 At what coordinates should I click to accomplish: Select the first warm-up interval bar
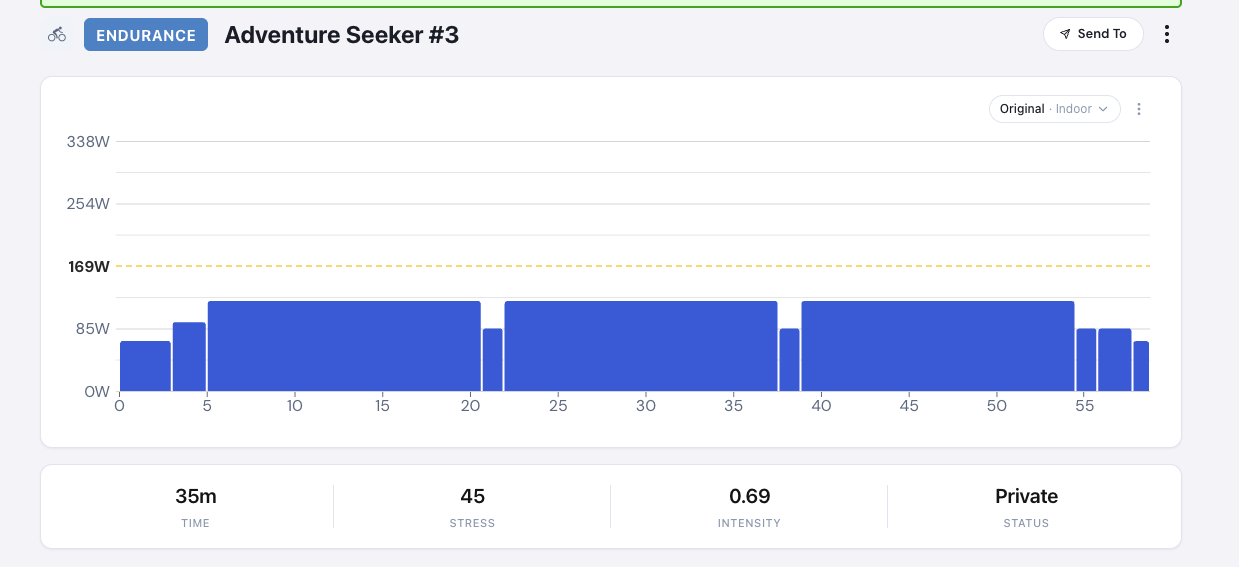(x=145, y=366)
